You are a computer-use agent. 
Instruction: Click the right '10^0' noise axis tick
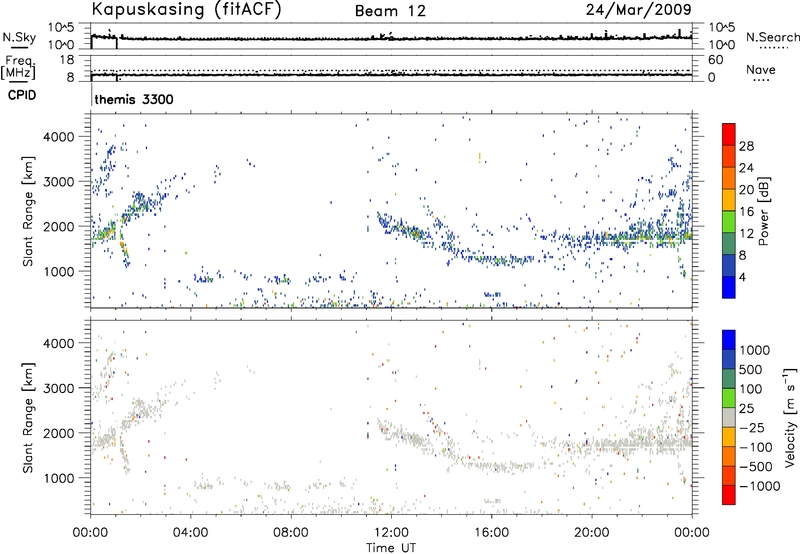click(721, 45)
